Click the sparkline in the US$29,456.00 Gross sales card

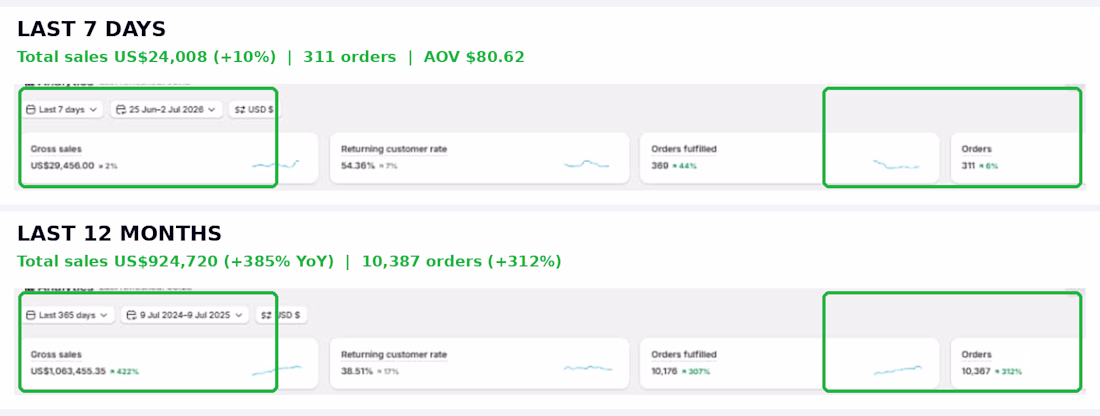coord(276,164)
